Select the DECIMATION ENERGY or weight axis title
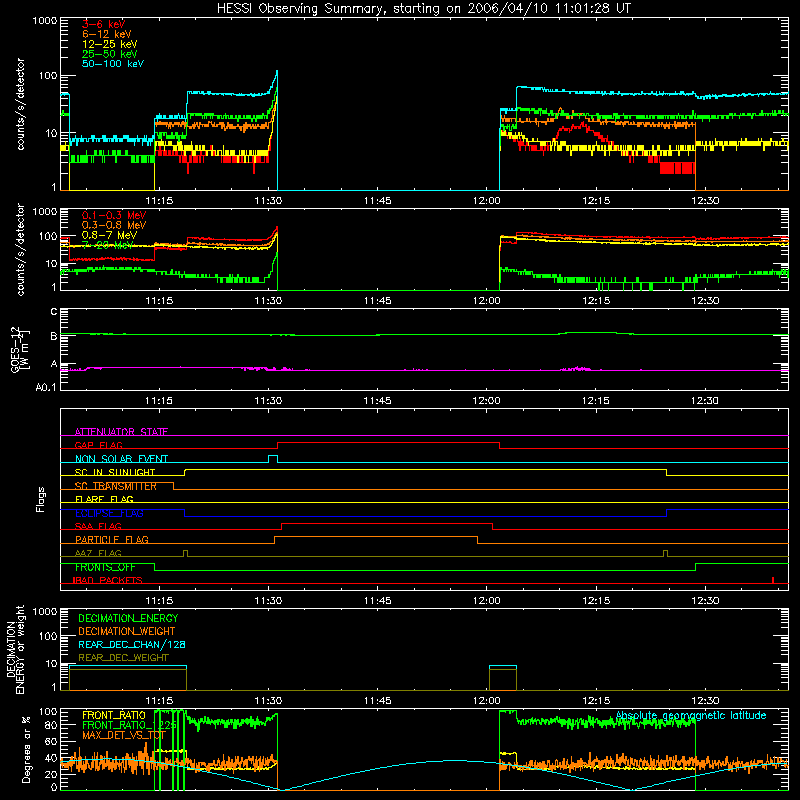Image resolution: width=800 pixels, height=800 pixels. [x=15, y=649]
